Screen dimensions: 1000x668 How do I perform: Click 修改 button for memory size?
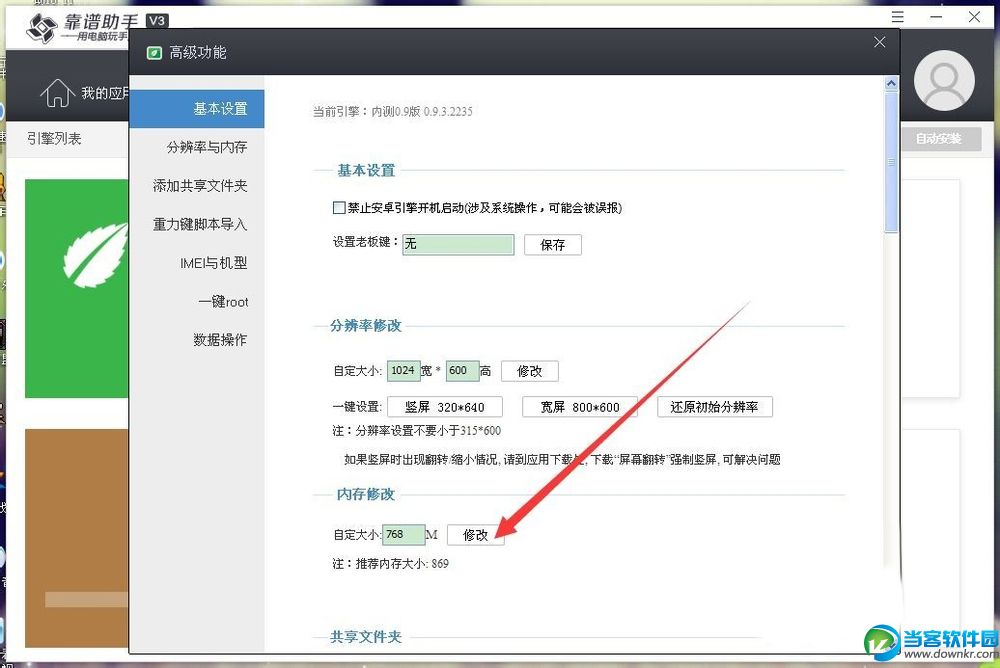pos(475,535)
